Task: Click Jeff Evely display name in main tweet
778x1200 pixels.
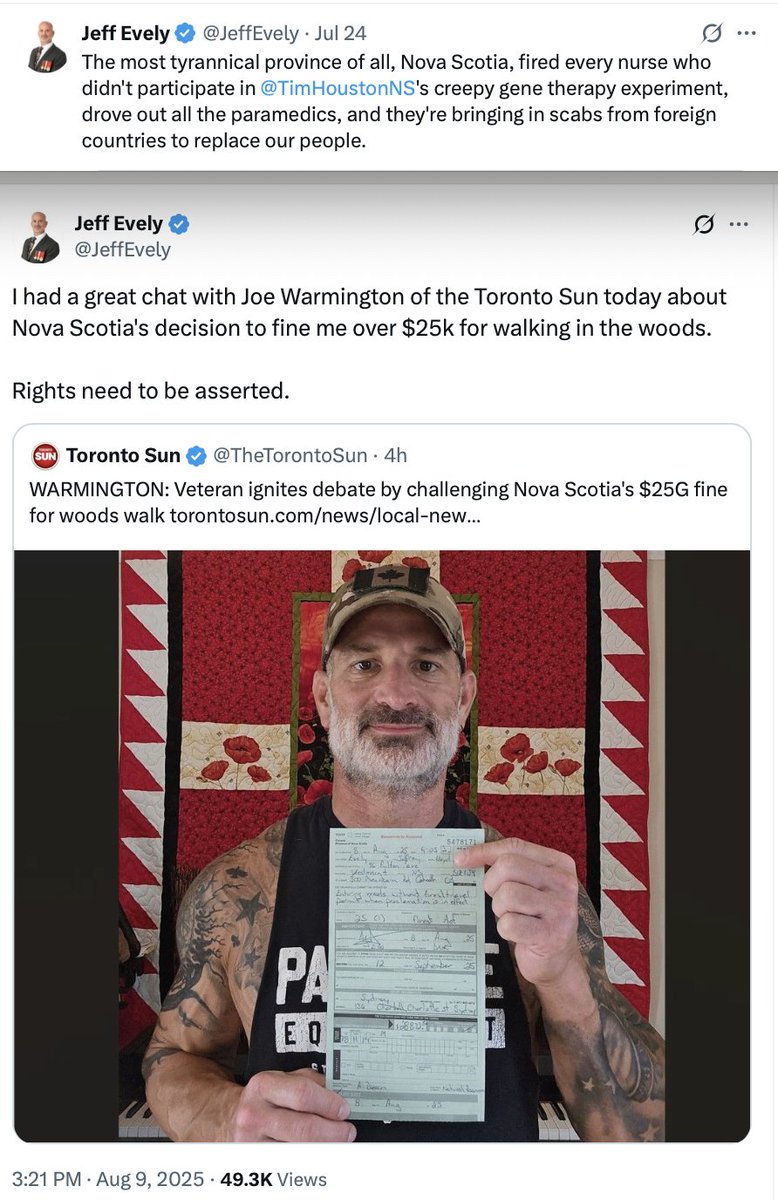Action: pos(118,224)
